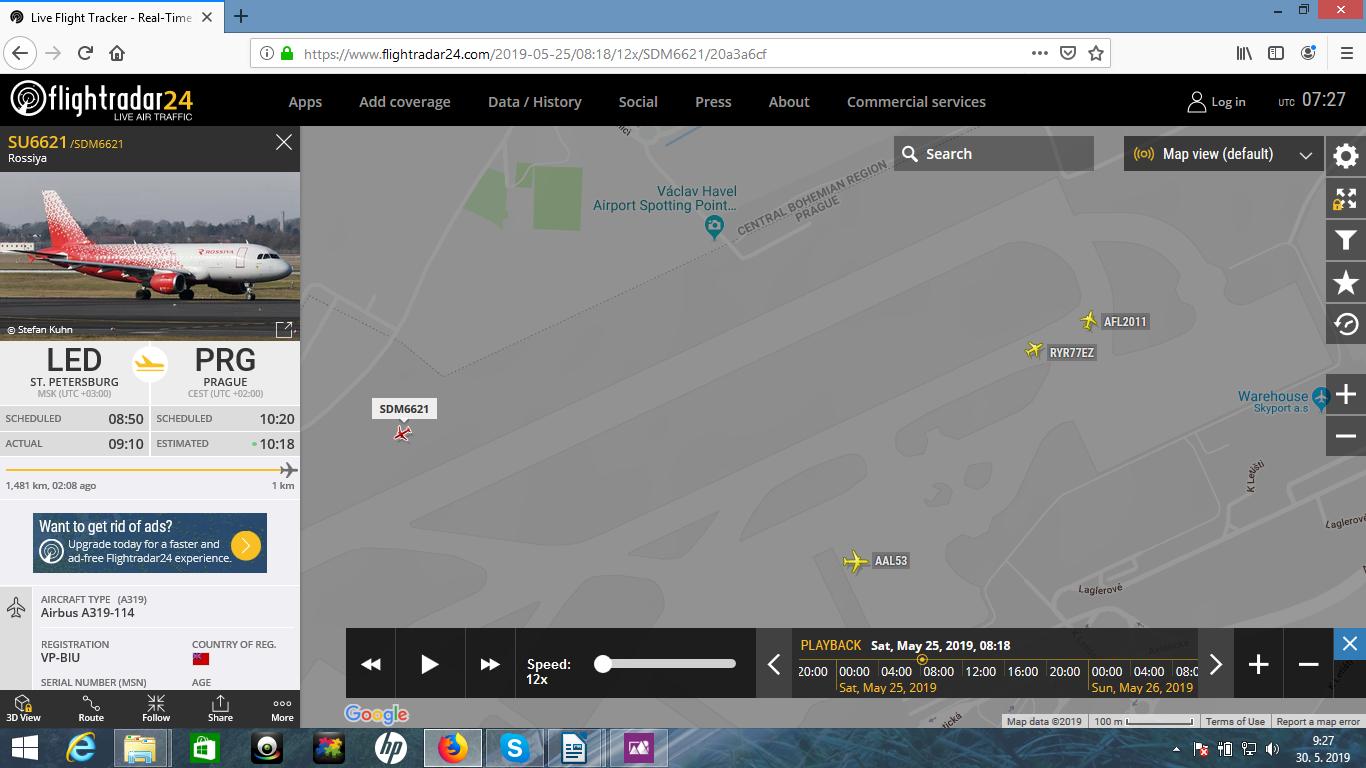Click the ad upgrade arrow button
The image size is (1366, 768).
(246, 545)
